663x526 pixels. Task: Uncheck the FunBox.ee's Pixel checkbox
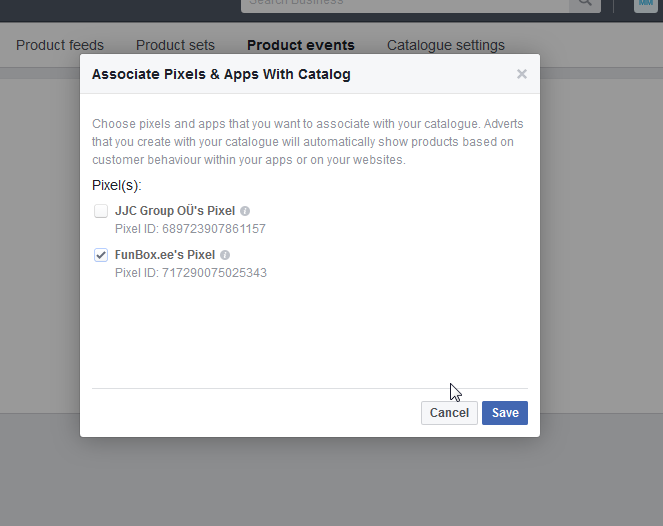(x=101, y=255)
